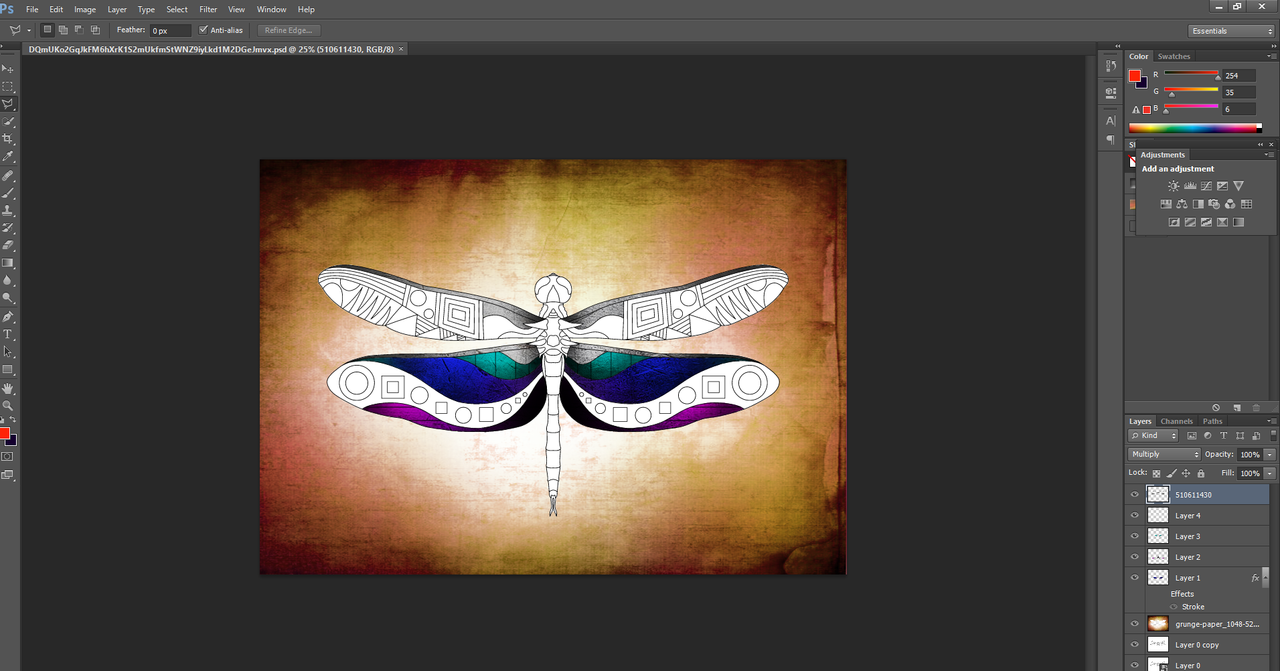The image size is (1280, 671).
Task: Select the Hand tool
Action: coord(8,388)
